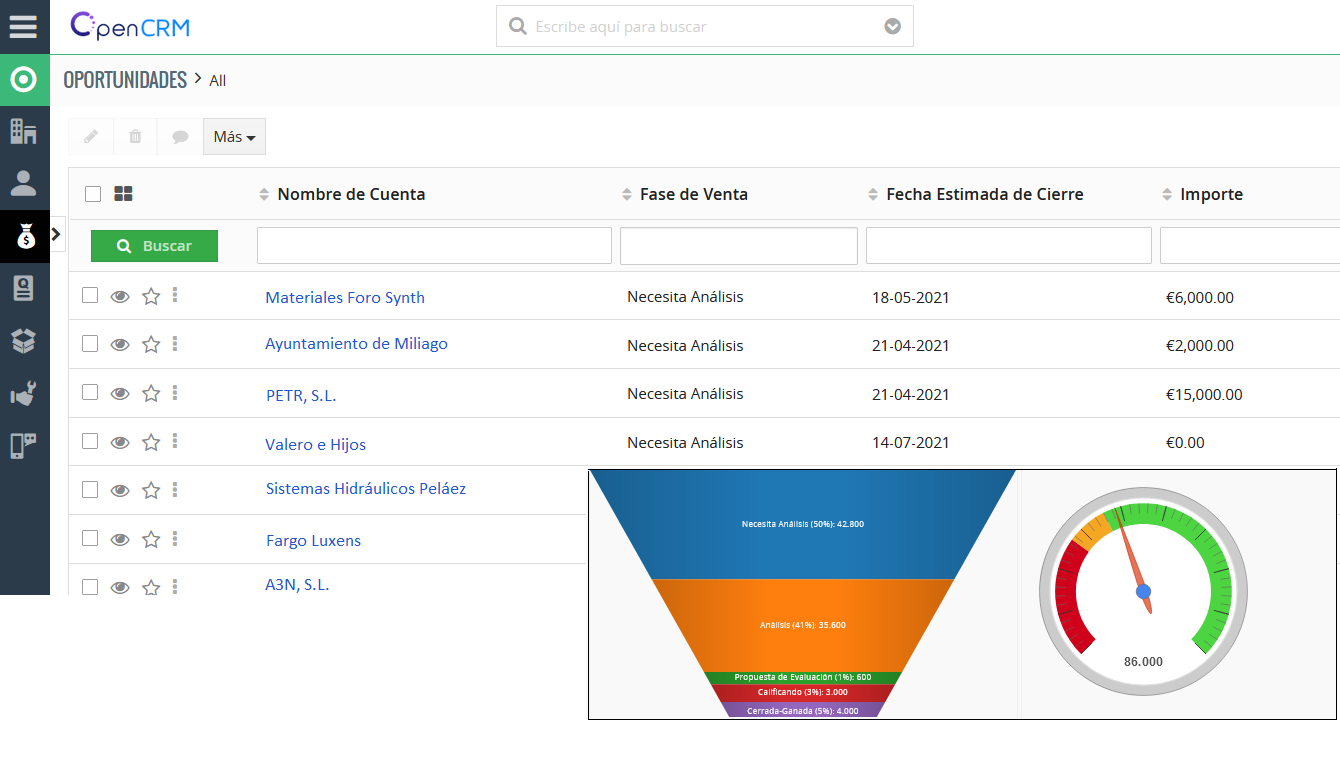Open the Accounts buildings sidebar icon
Image resolution: width=1340 pixels, height=768 pixels.
point(24,131)
